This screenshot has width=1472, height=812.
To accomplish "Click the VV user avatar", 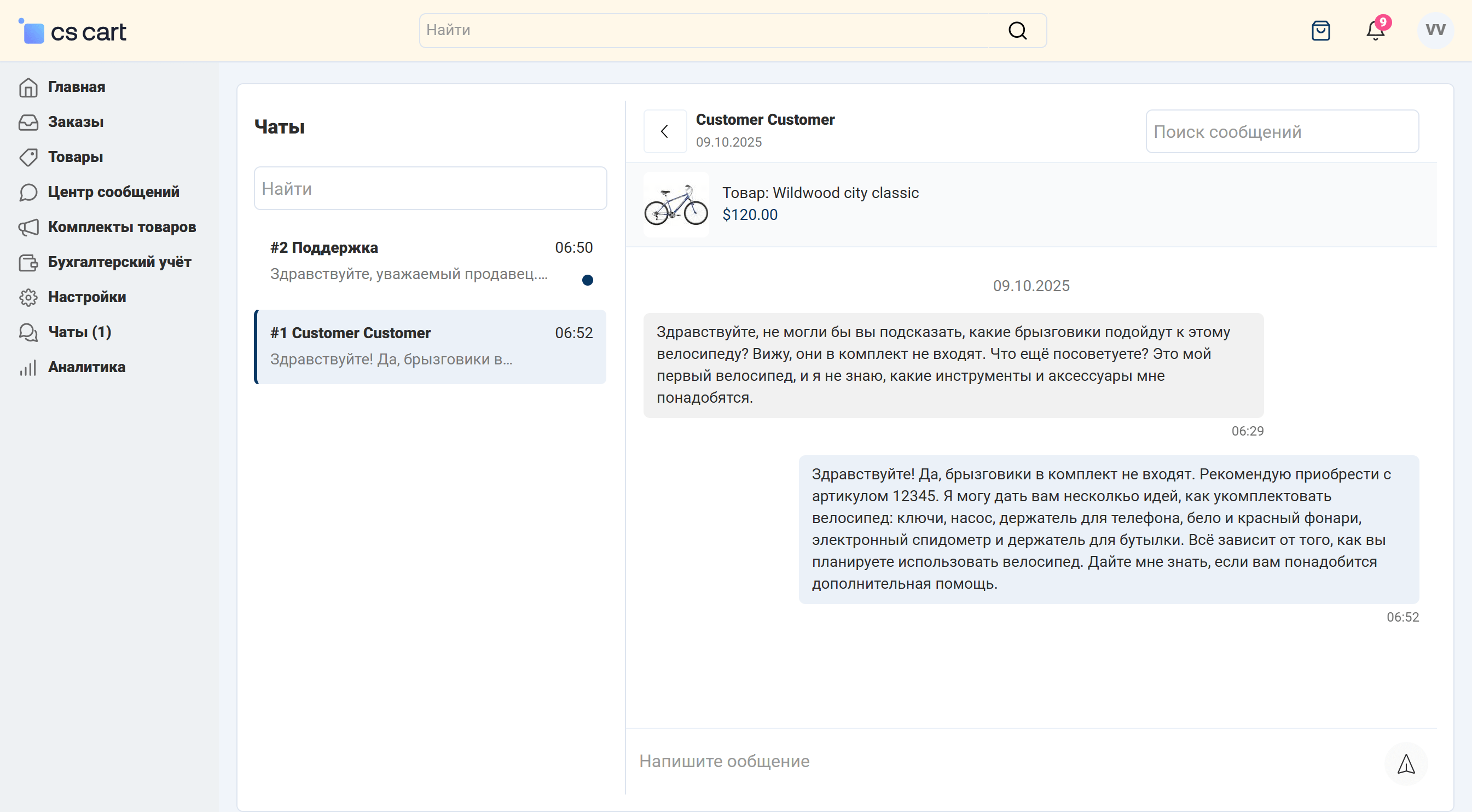I will 1435,30.
